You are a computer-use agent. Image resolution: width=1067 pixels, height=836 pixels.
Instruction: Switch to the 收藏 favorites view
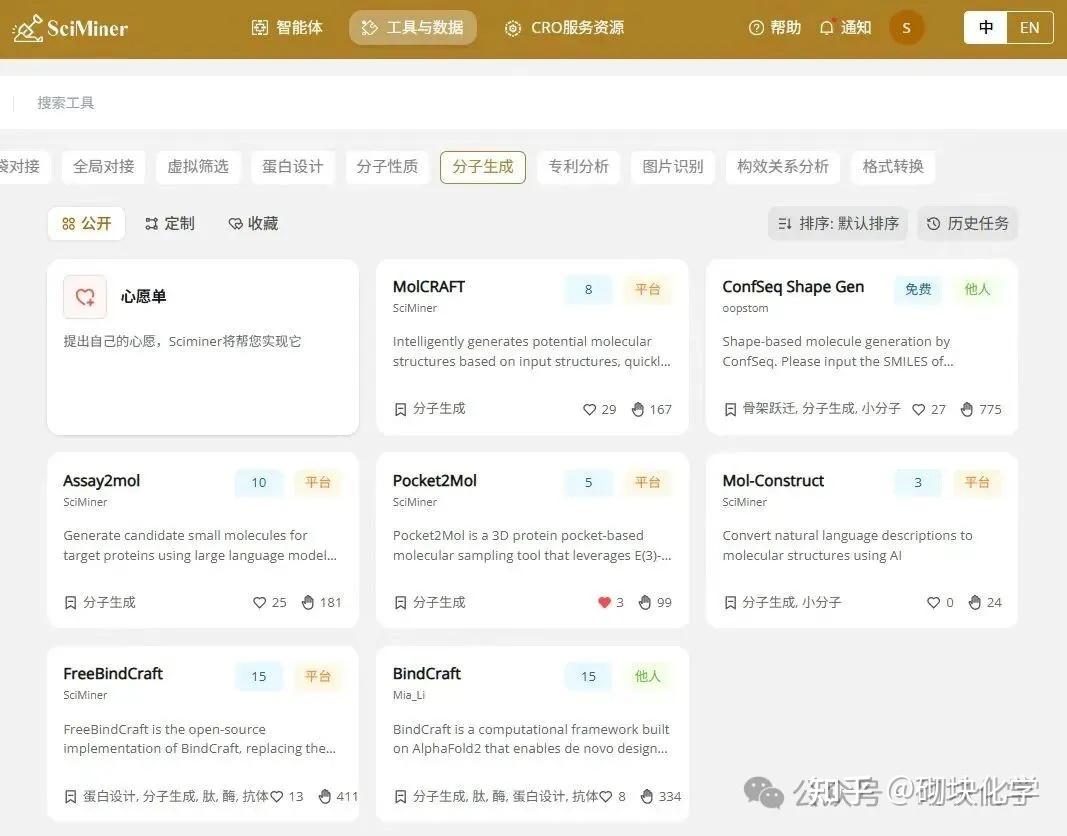pyautogui.click(x=251, y=223)
